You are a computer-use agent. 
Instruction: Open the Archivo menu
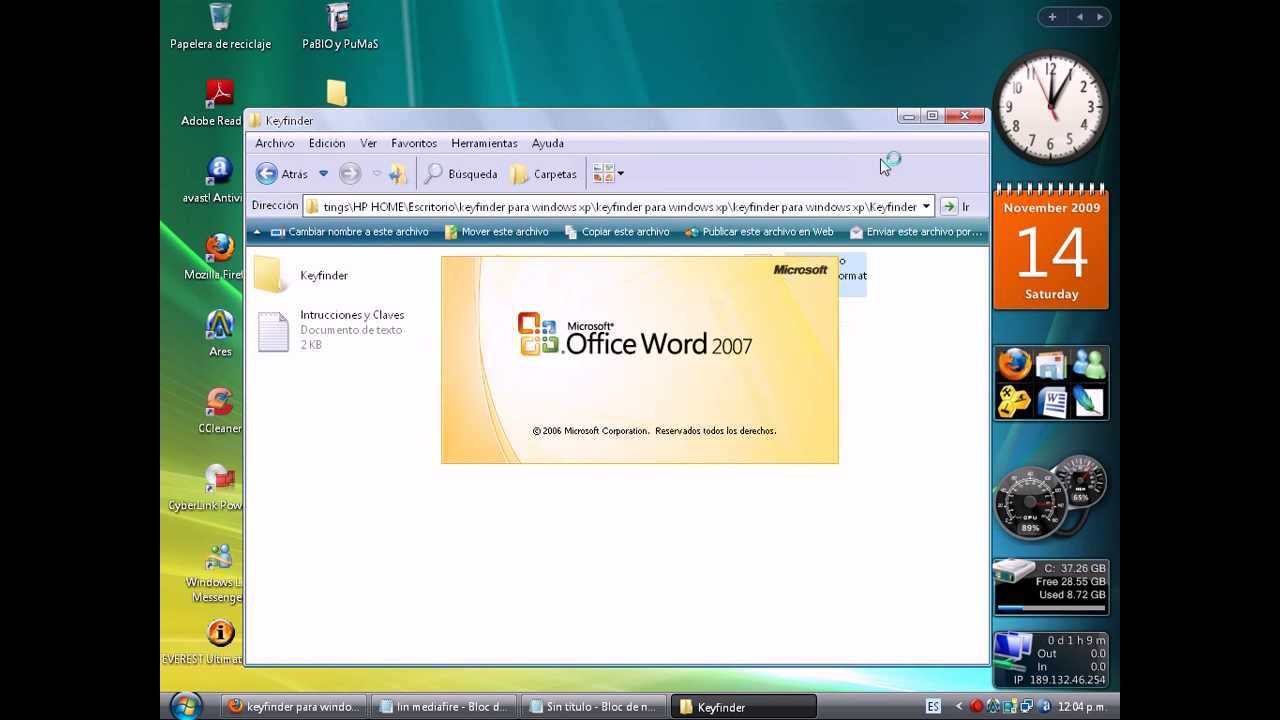274,143
